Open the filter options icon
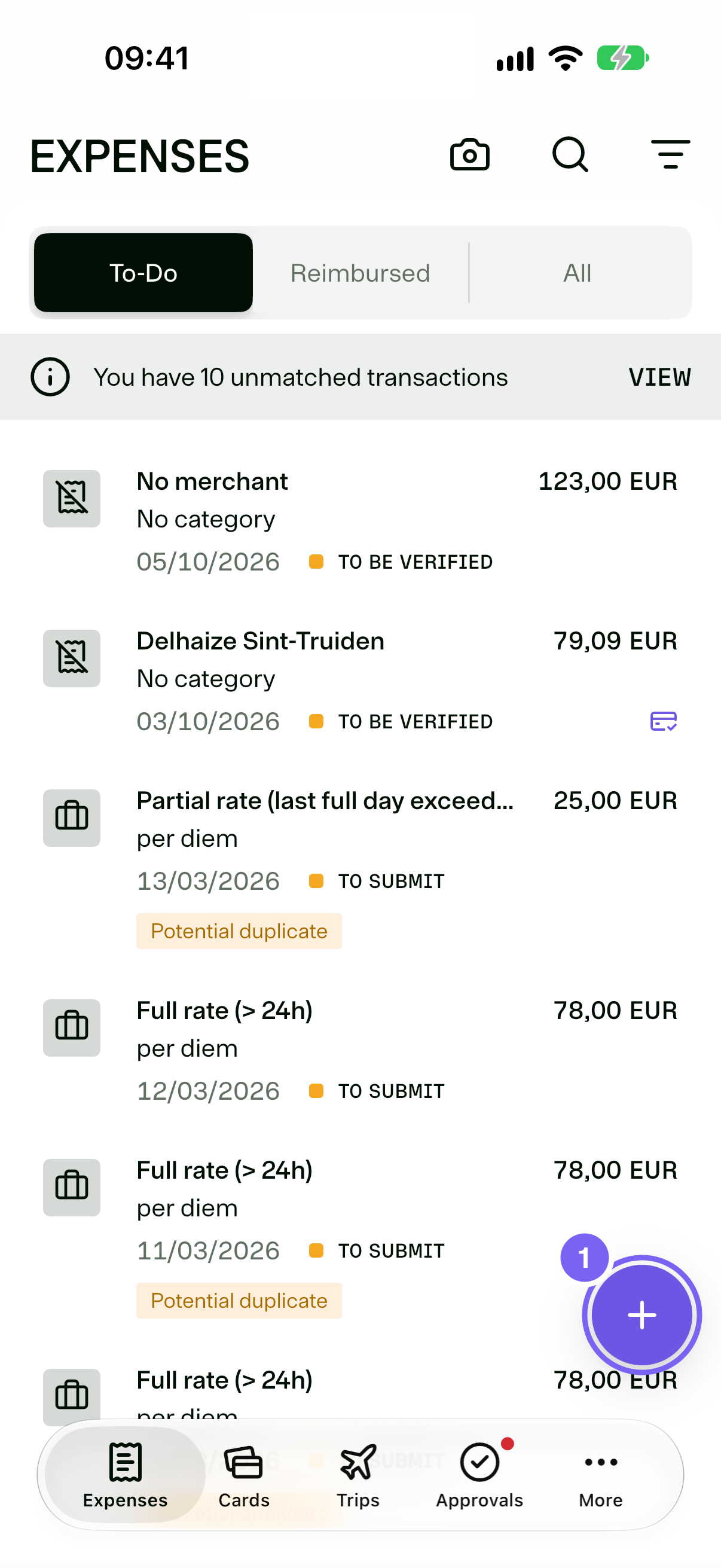Viewport: 721px width, 1568px height. (671, 155)
